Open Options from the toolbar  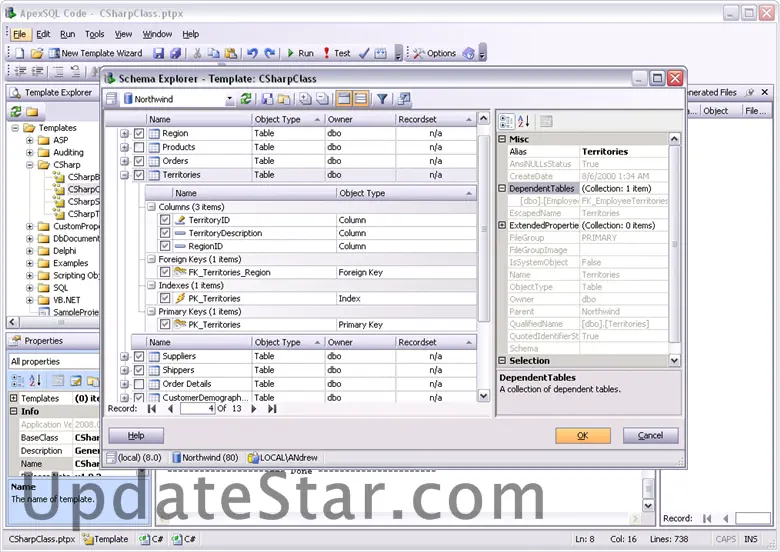pyautogui.click(x=435, y=53)
